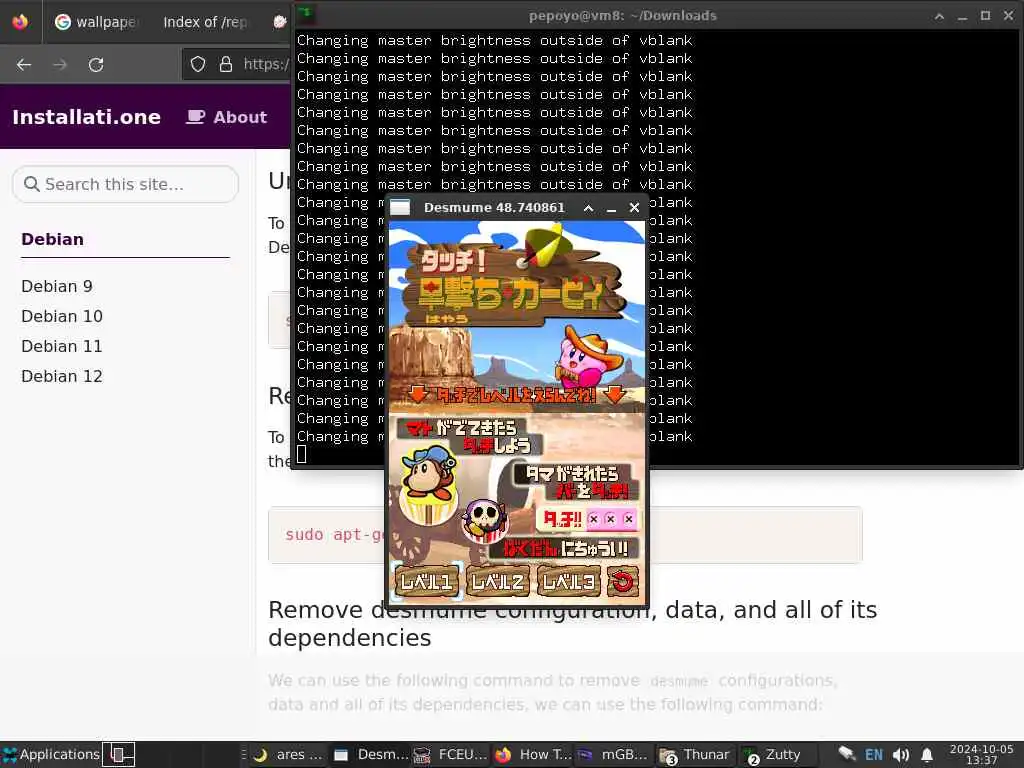
Task: Click the Desmume window menu icon
Action: click(x=400, y=208)
